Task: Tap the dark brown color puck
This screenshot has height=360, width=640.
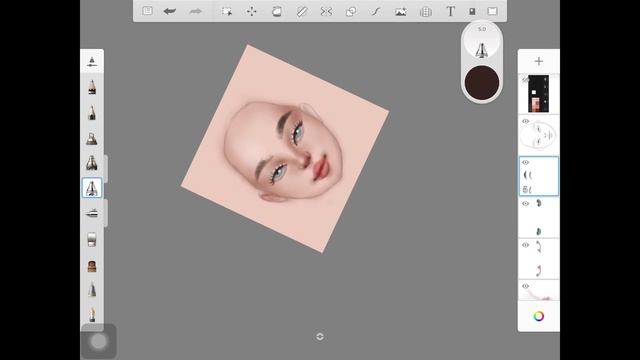Action: coord(482,82)
